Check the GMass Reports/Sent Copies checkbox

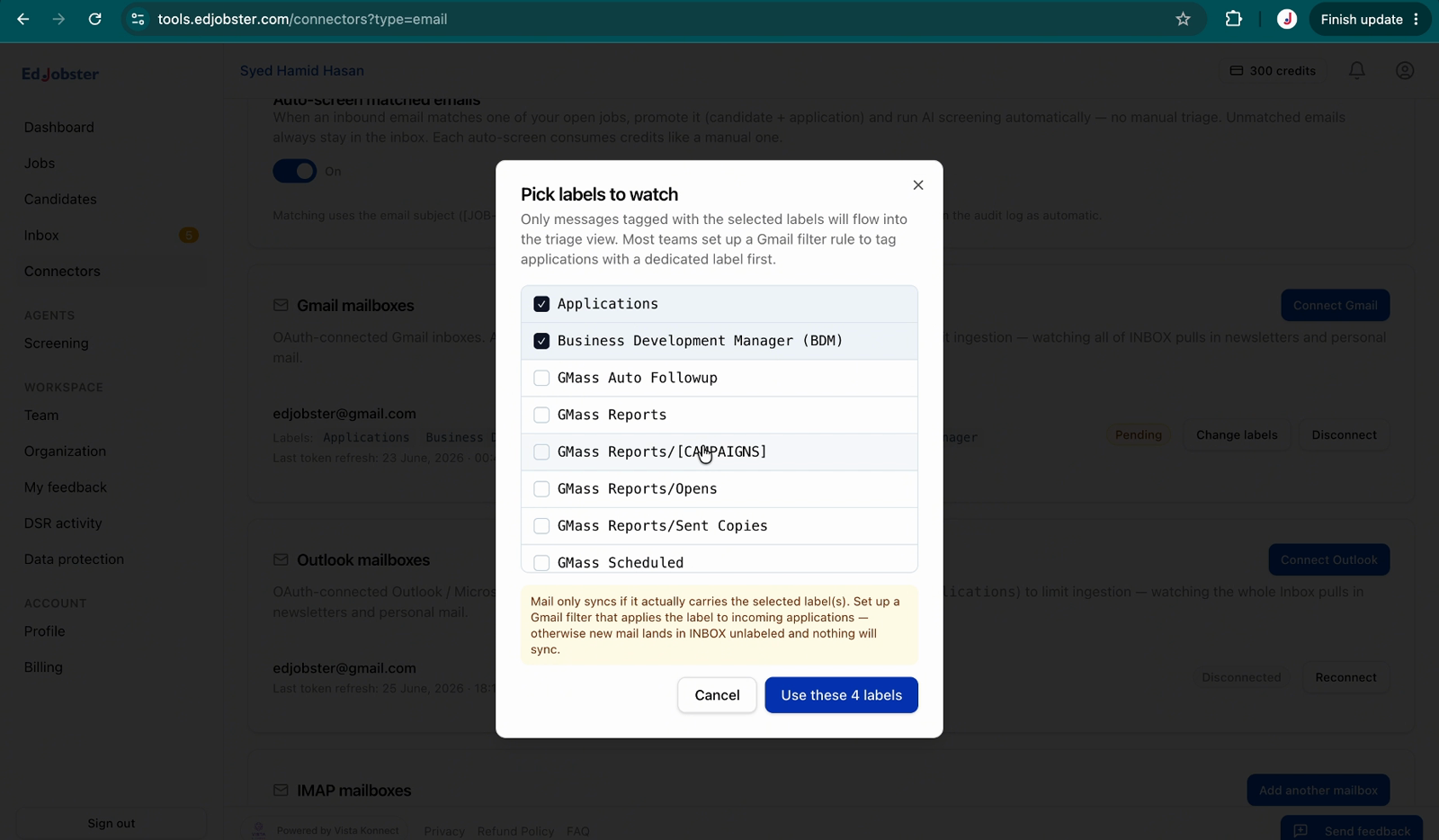(x=541, y=525)
